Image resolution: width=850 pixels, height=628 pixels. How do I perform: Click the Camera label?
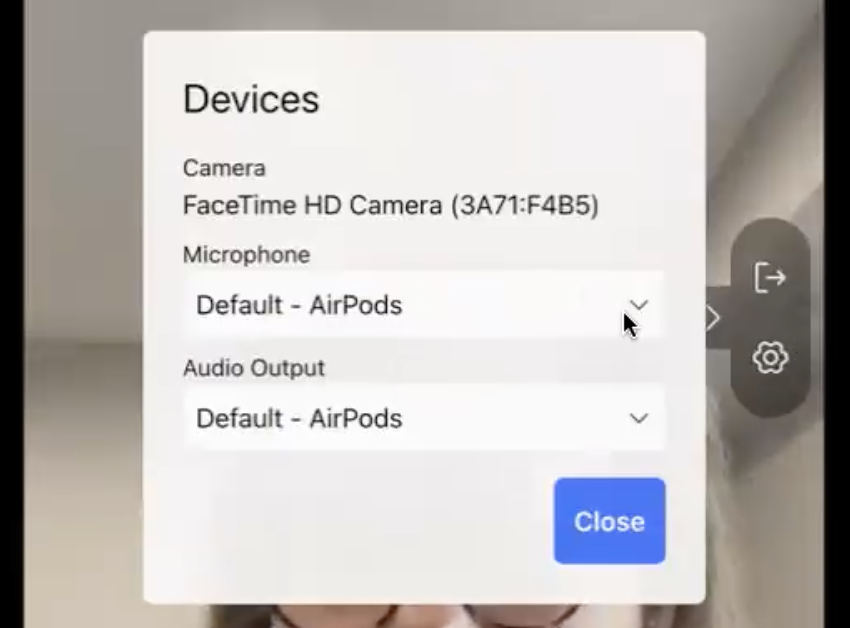click(224, 168)
